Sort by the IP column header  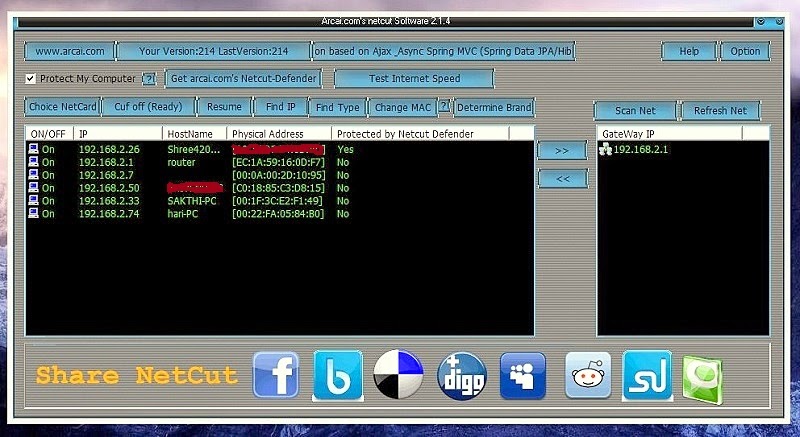pos(118,134)
